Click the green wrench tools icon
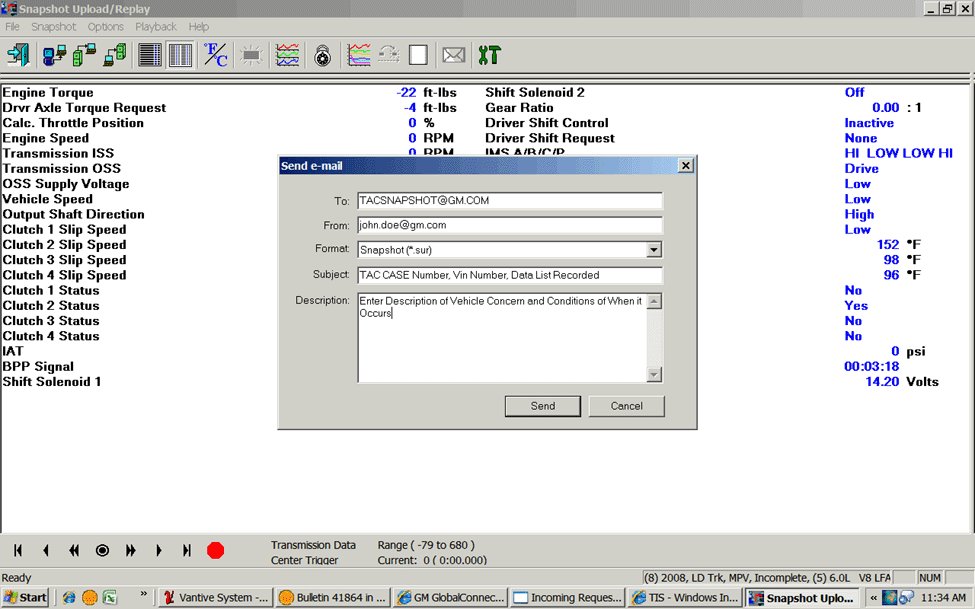Viewport: 975px width, 609px height. coord(489,55)
